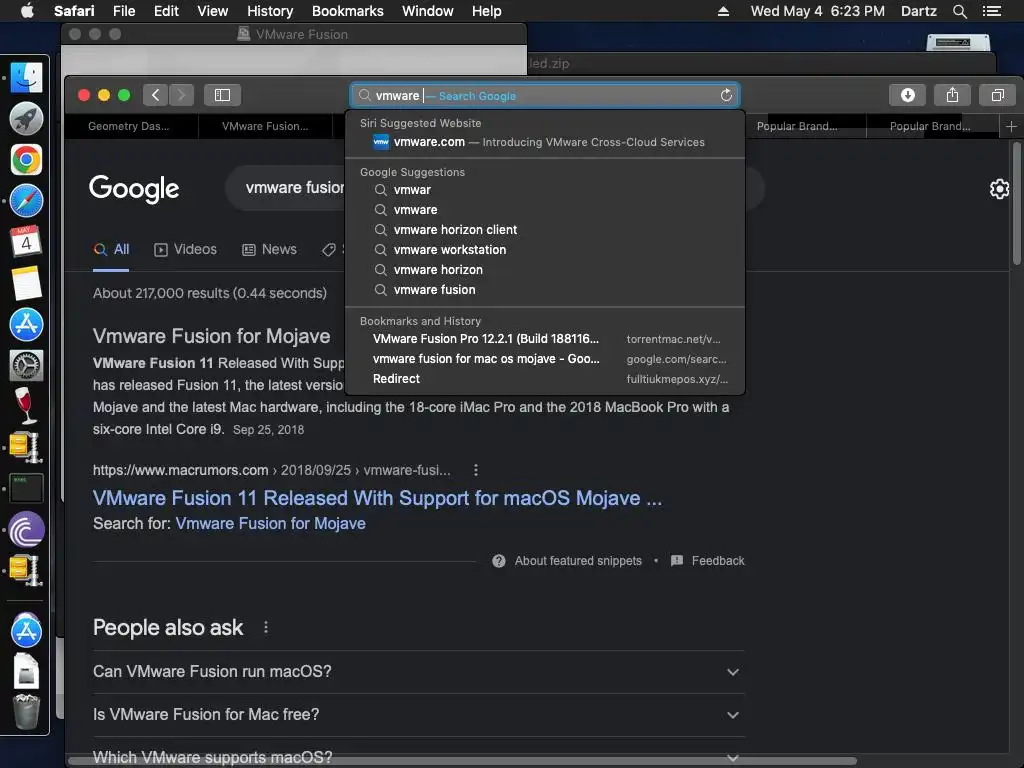1024x768 pixels.
Task: Open Notification Center list icon
Action: coord(992,11)
